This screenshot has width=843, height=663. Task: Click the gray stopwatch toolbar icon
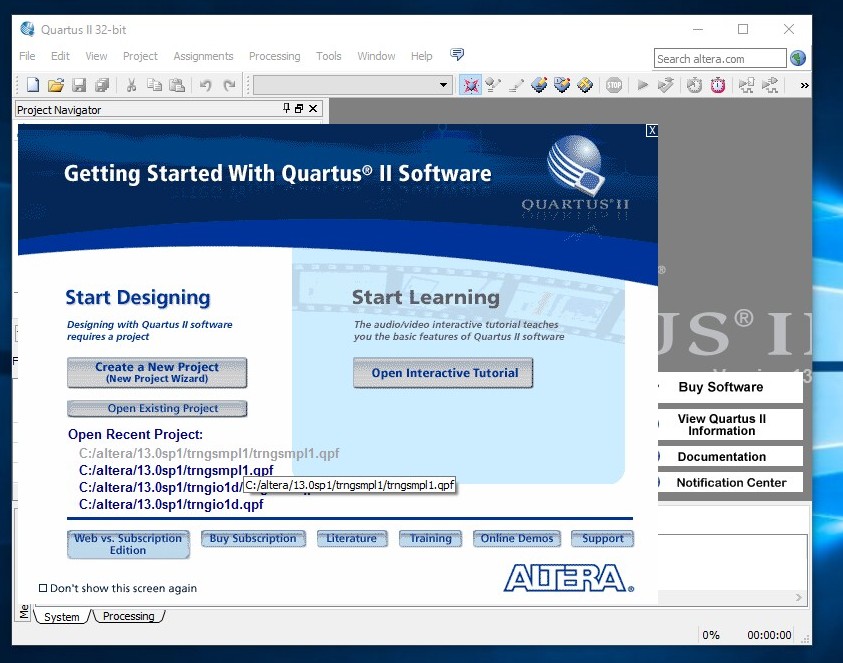click(694, 85)
